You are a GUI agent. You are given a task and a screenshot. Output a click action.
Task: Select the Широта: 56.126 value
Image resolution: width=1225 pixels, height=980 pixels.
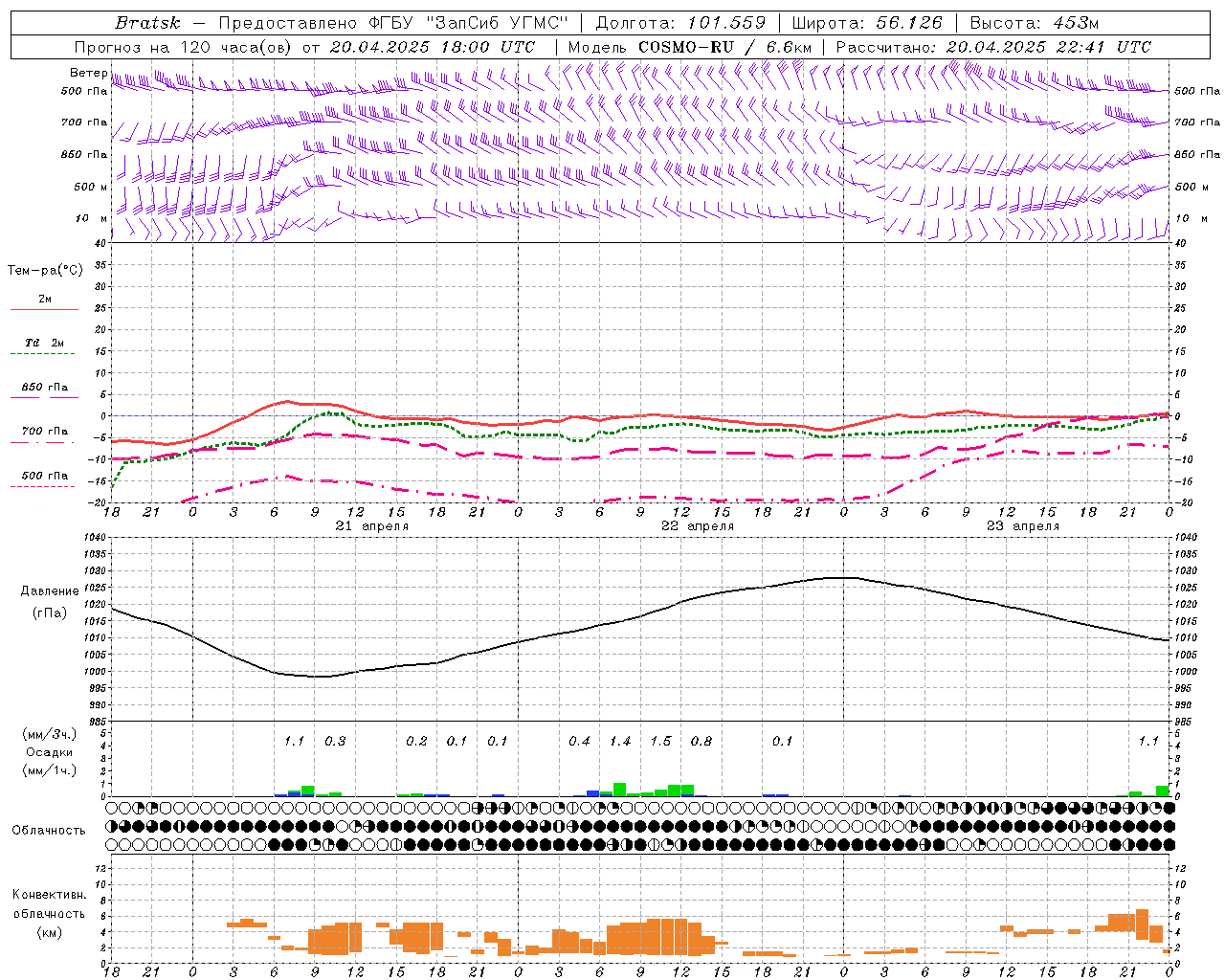tap(867, 23)
